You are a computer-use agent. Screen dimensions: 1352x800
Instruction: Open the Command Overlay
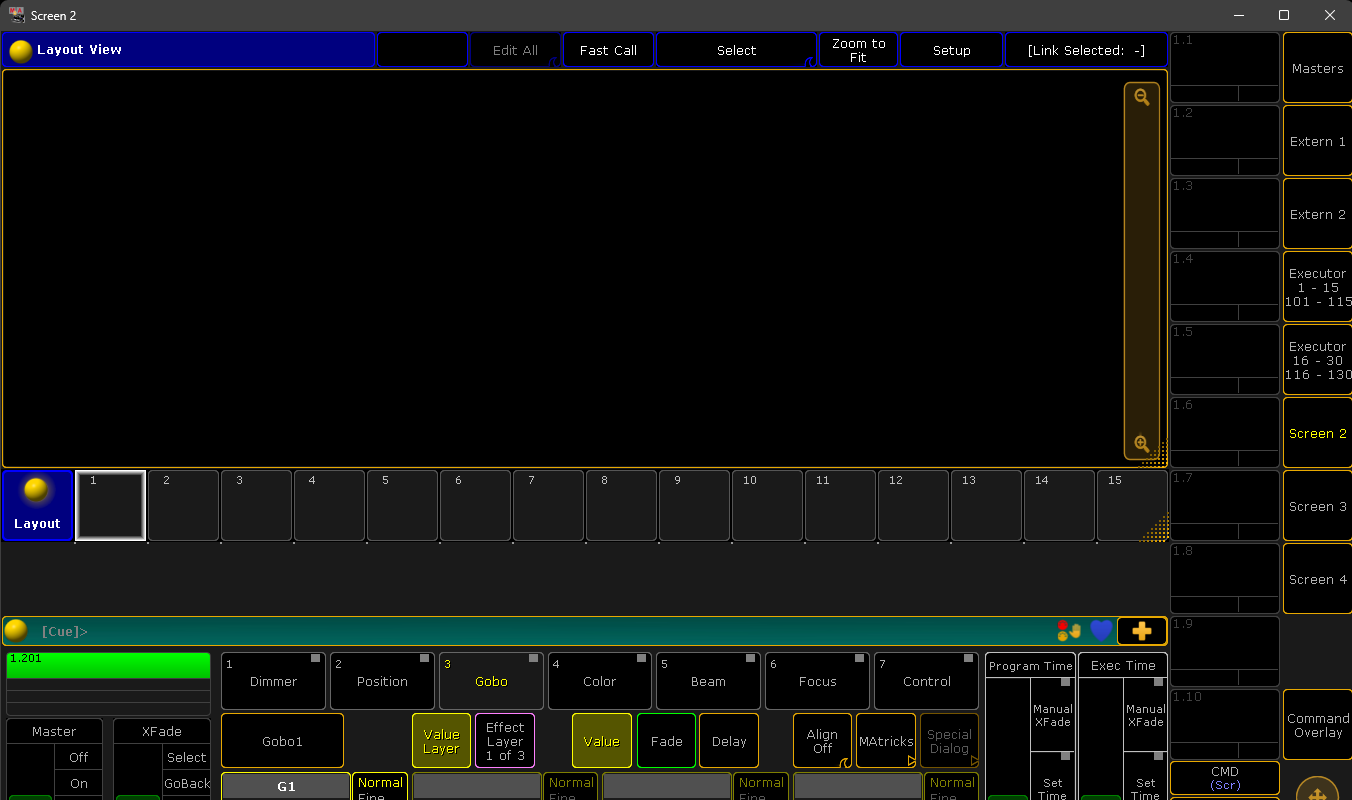[x=1317, y=725]
